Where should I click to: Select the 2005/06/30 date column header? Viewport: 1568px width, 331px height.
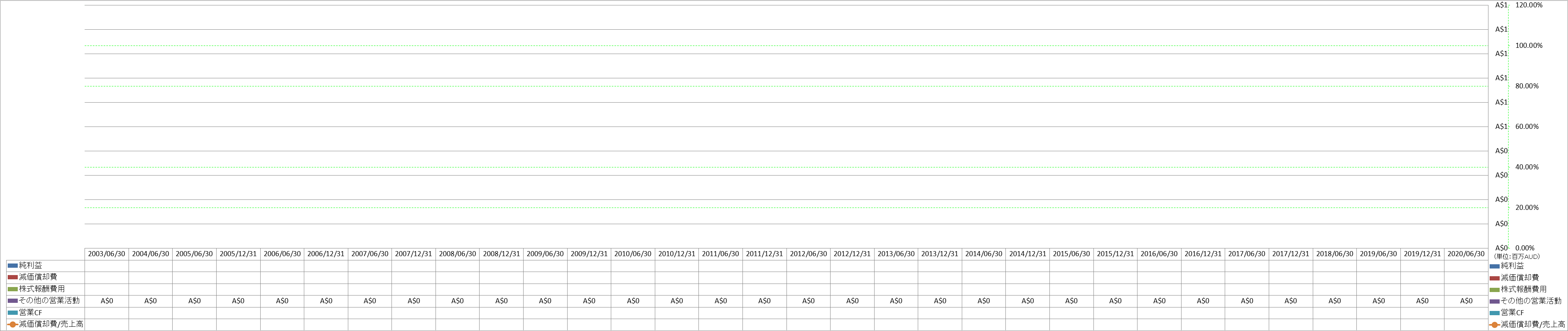tap(194, 254)
